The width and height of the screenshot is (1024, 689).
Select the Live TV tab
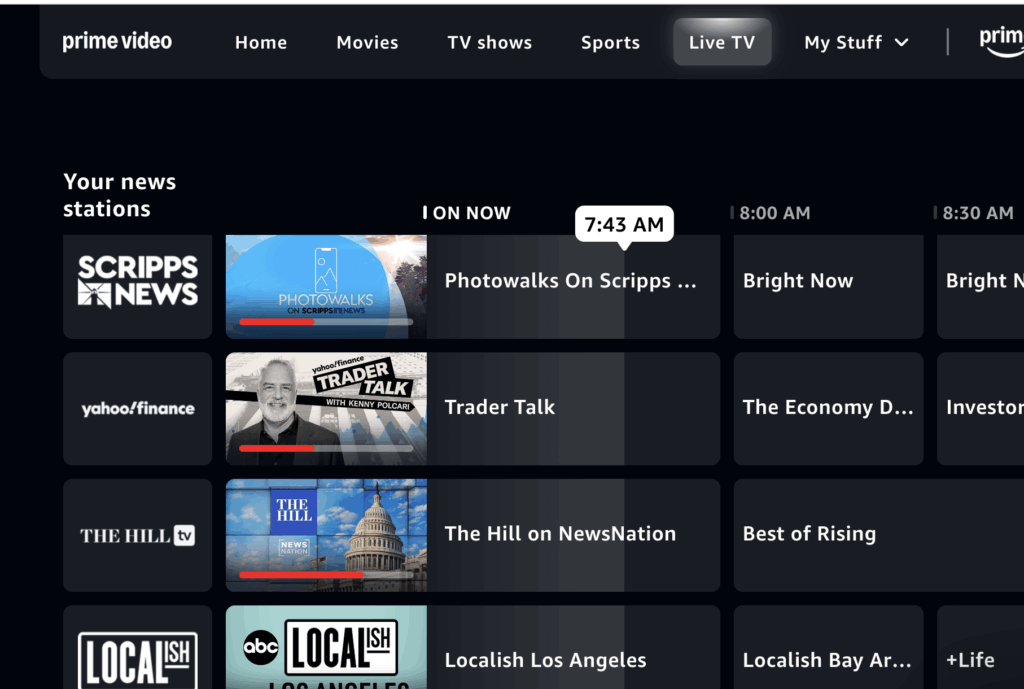point(722,42)
